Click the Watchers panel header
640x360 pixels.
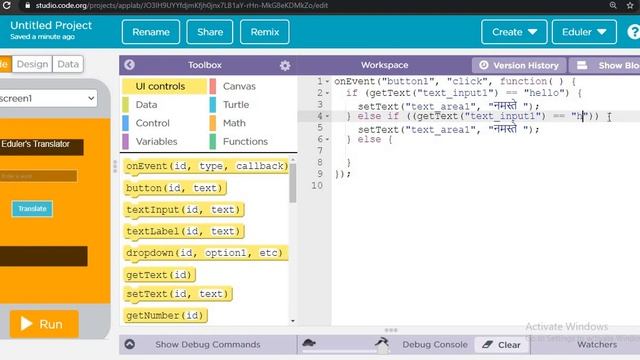[x=596, y=345]
